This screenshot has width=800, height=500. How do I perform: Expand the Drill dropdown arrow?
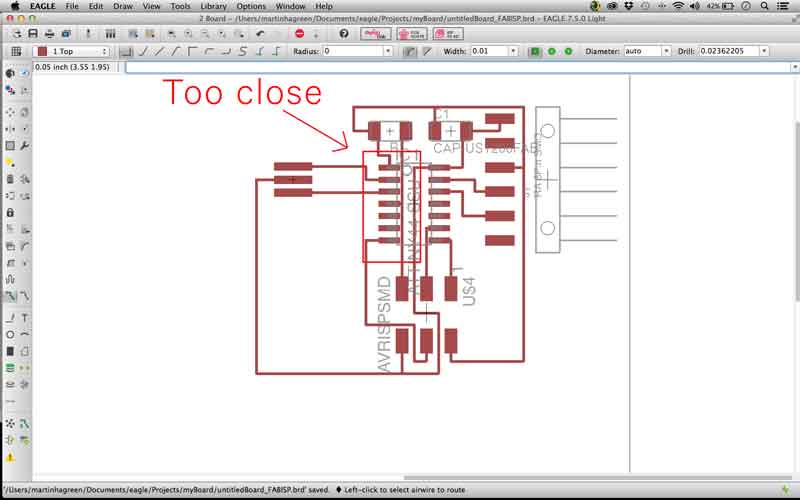764,52
